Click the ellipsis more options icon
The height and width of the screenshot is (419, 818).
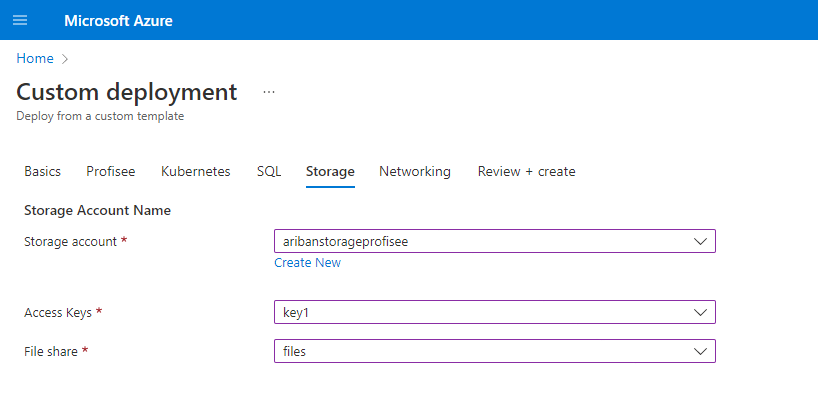[x=268, y=92]
